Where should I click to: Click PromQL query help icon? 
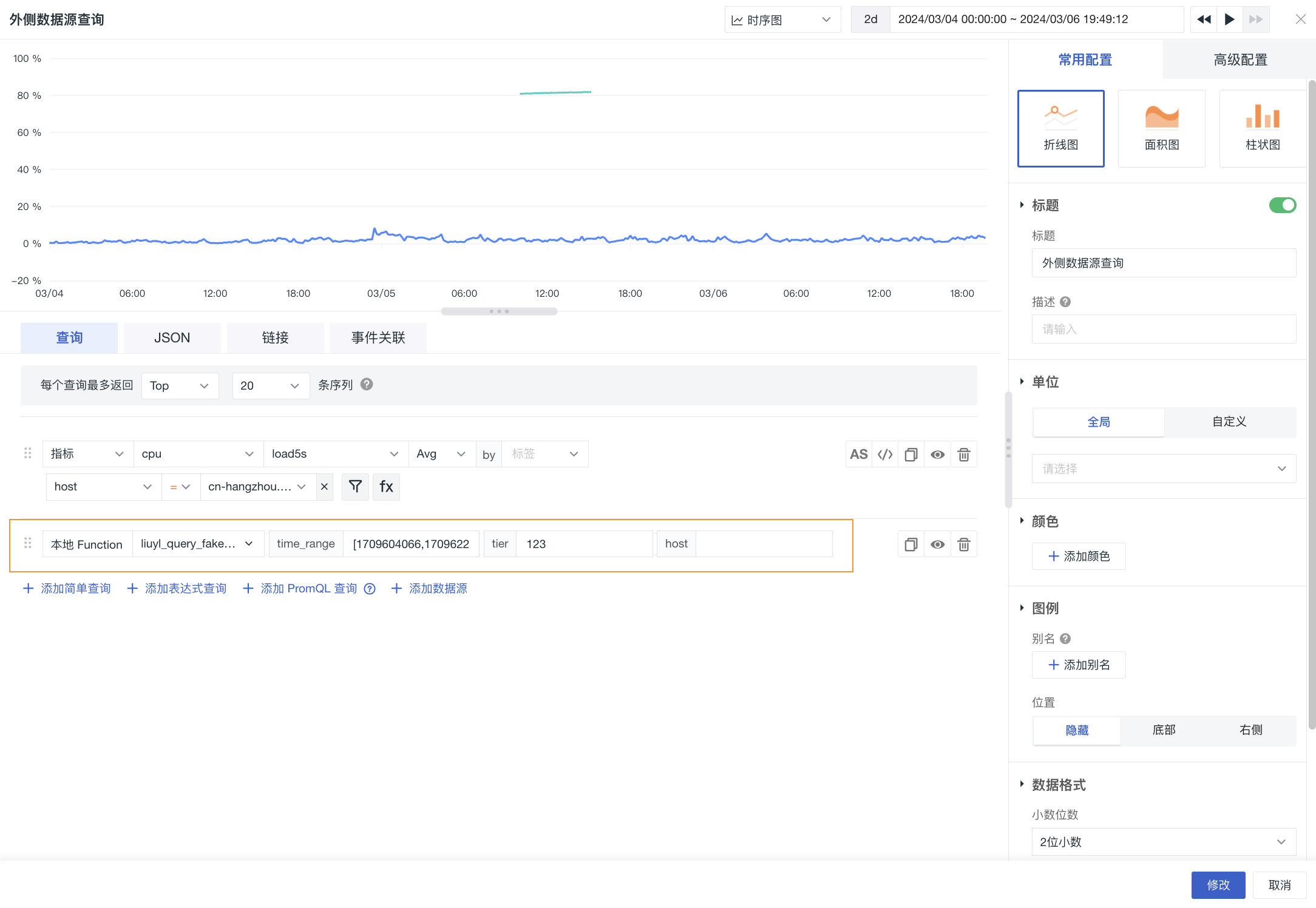click(x=370, y=589)
